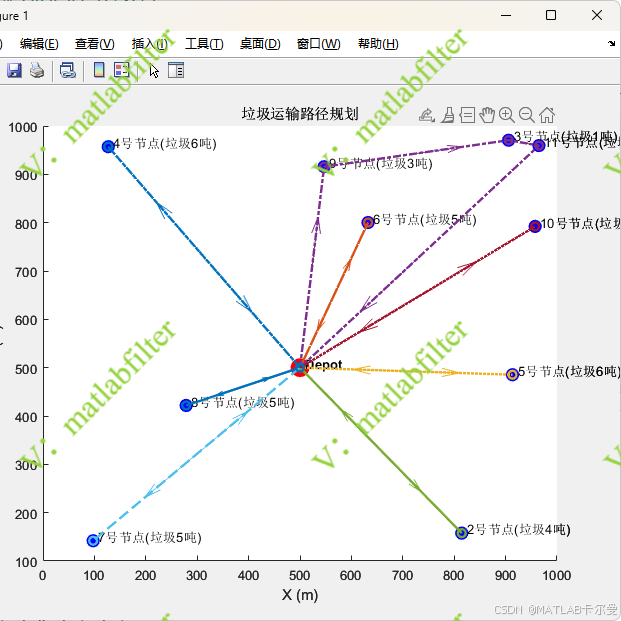Image resolution: width=621 pixels, height=621 pixels.
Task: Open the 窗口(W) menu
Action: click(x=318, y=44)
